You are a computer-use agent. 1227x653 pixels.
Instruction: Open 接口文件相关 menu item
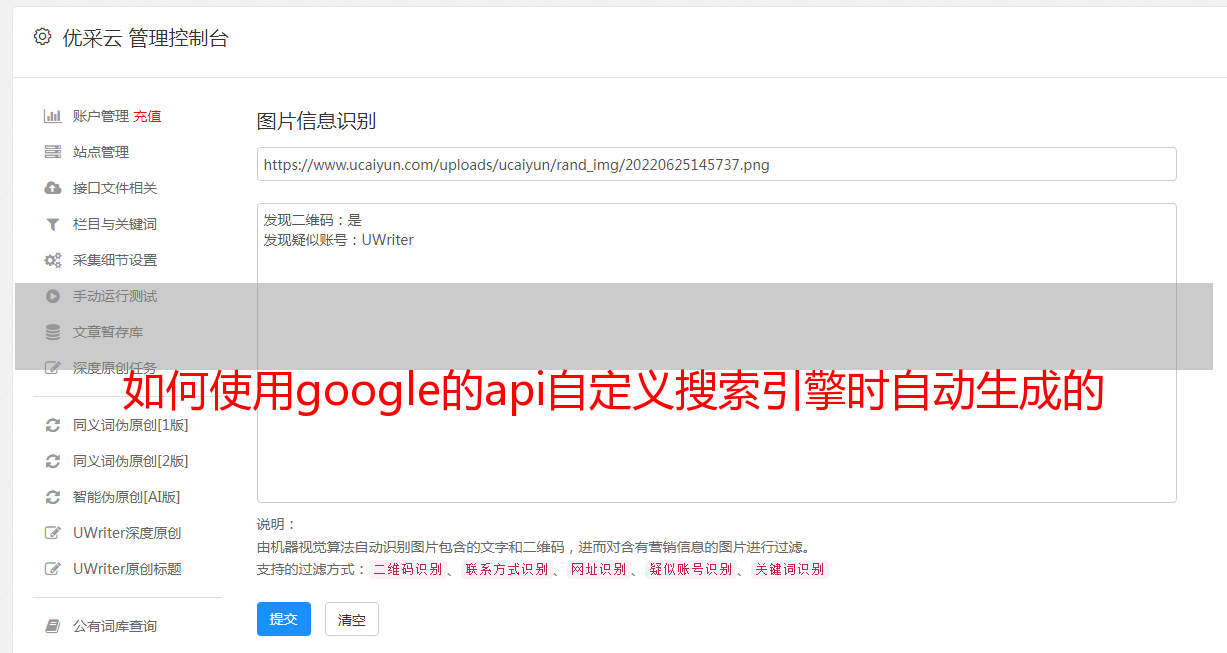(x=115, y=188)
